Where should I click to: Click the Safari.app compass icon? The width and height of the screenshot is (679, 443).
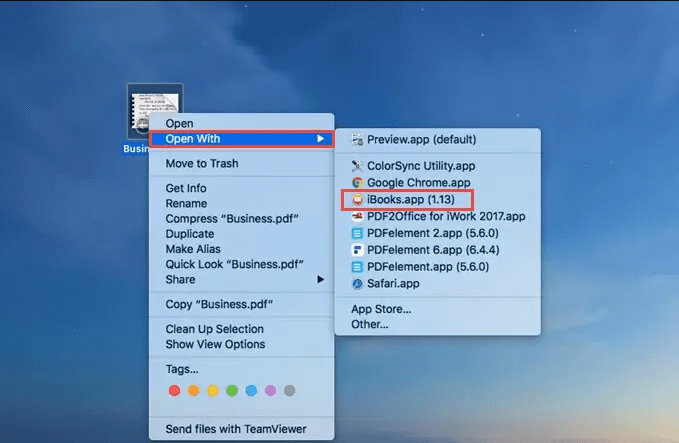pos(357,283)
